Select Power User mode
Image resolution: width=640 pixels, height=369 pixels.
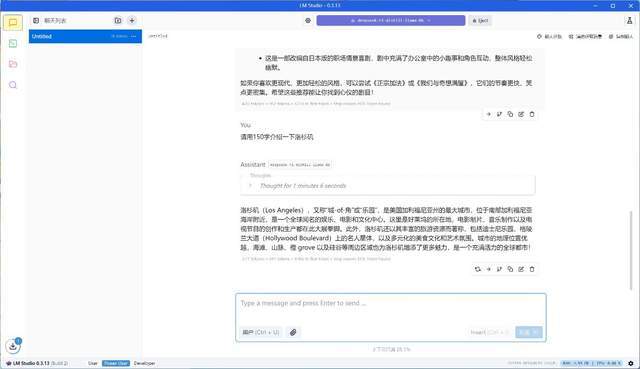pos(116,363)
